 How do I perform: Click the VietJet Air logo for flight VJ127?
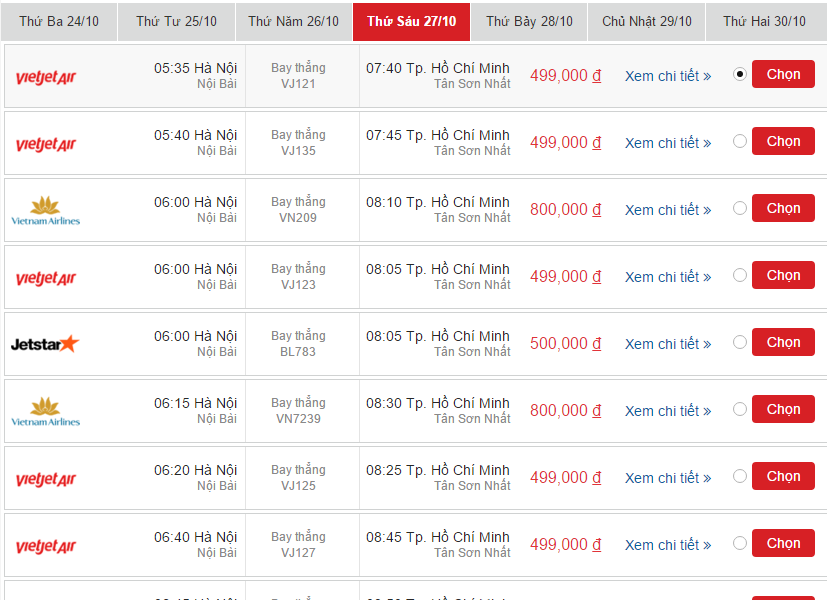pos(46,546)
